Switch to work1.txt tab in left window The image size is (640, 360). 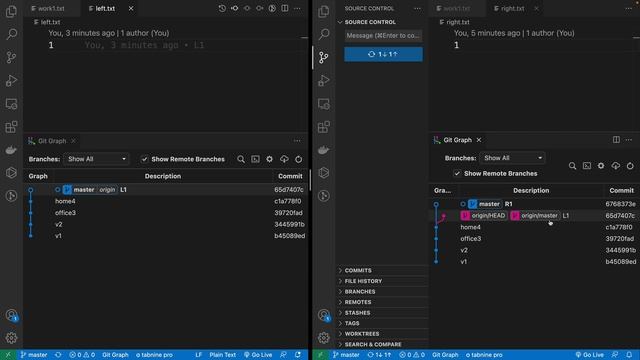pyautogui.click(x=51, y=8)
